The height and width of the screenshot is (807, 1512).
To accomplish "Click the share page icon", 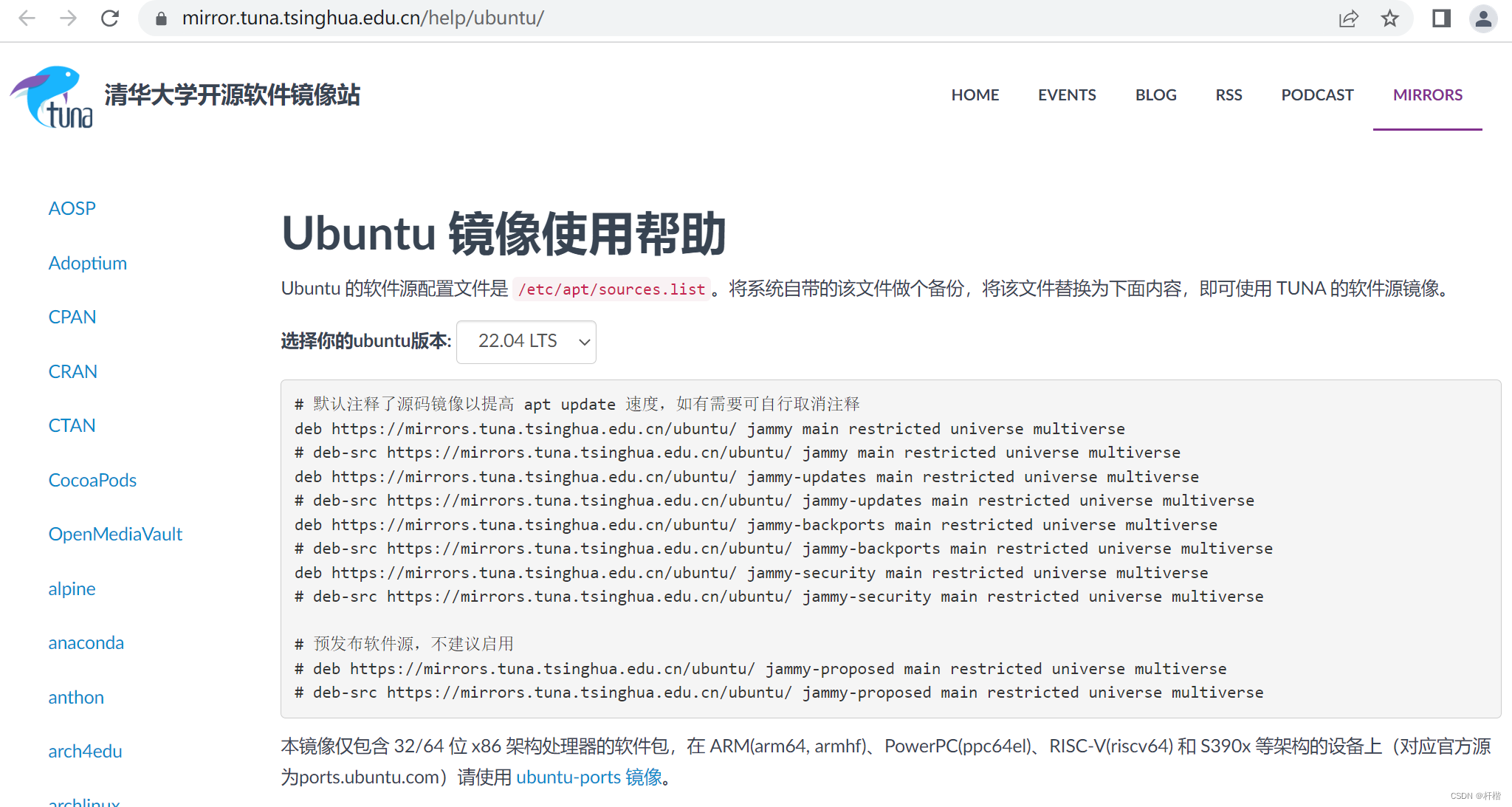I will pyautogui.click(x=1348, y=18).
